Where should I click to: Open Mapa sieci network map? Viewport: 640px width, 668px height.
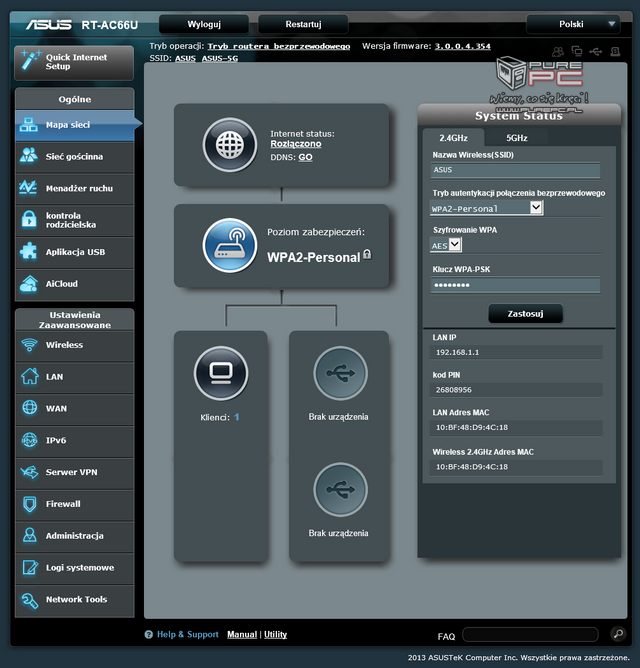tap(75, 125)
